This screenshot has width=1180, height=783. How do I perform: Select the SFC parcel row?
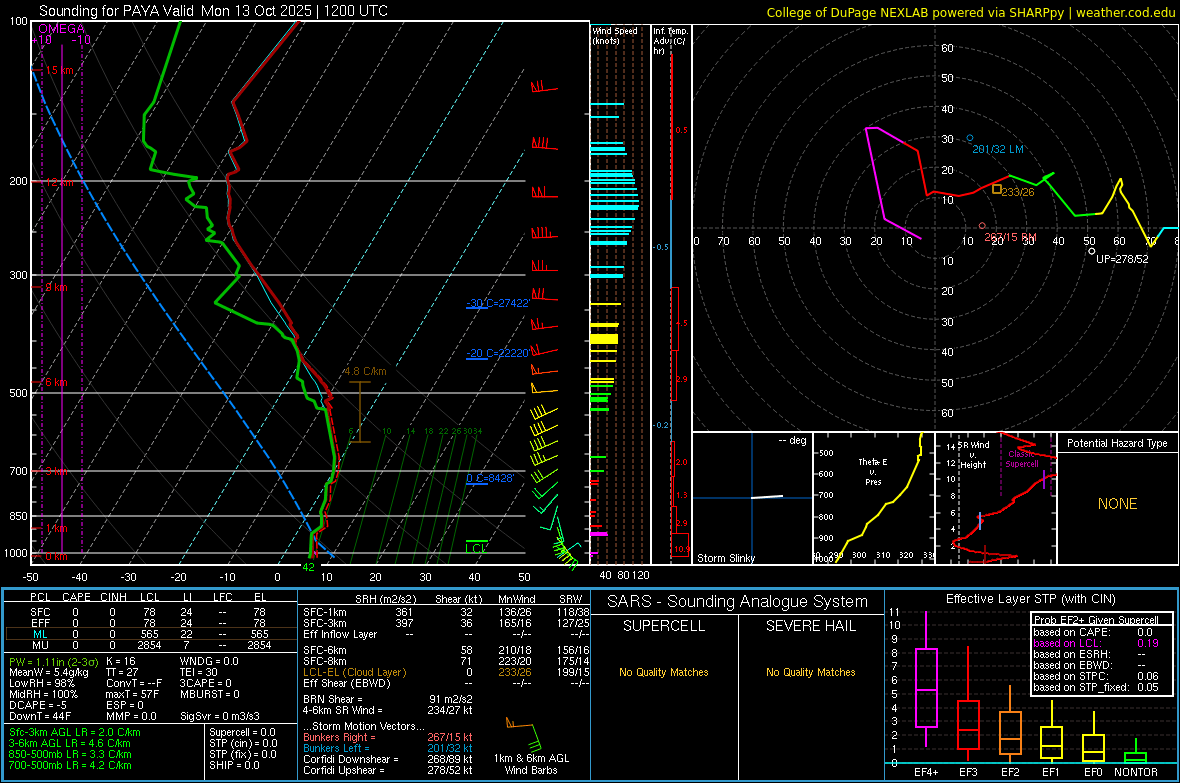click(149, 612)
